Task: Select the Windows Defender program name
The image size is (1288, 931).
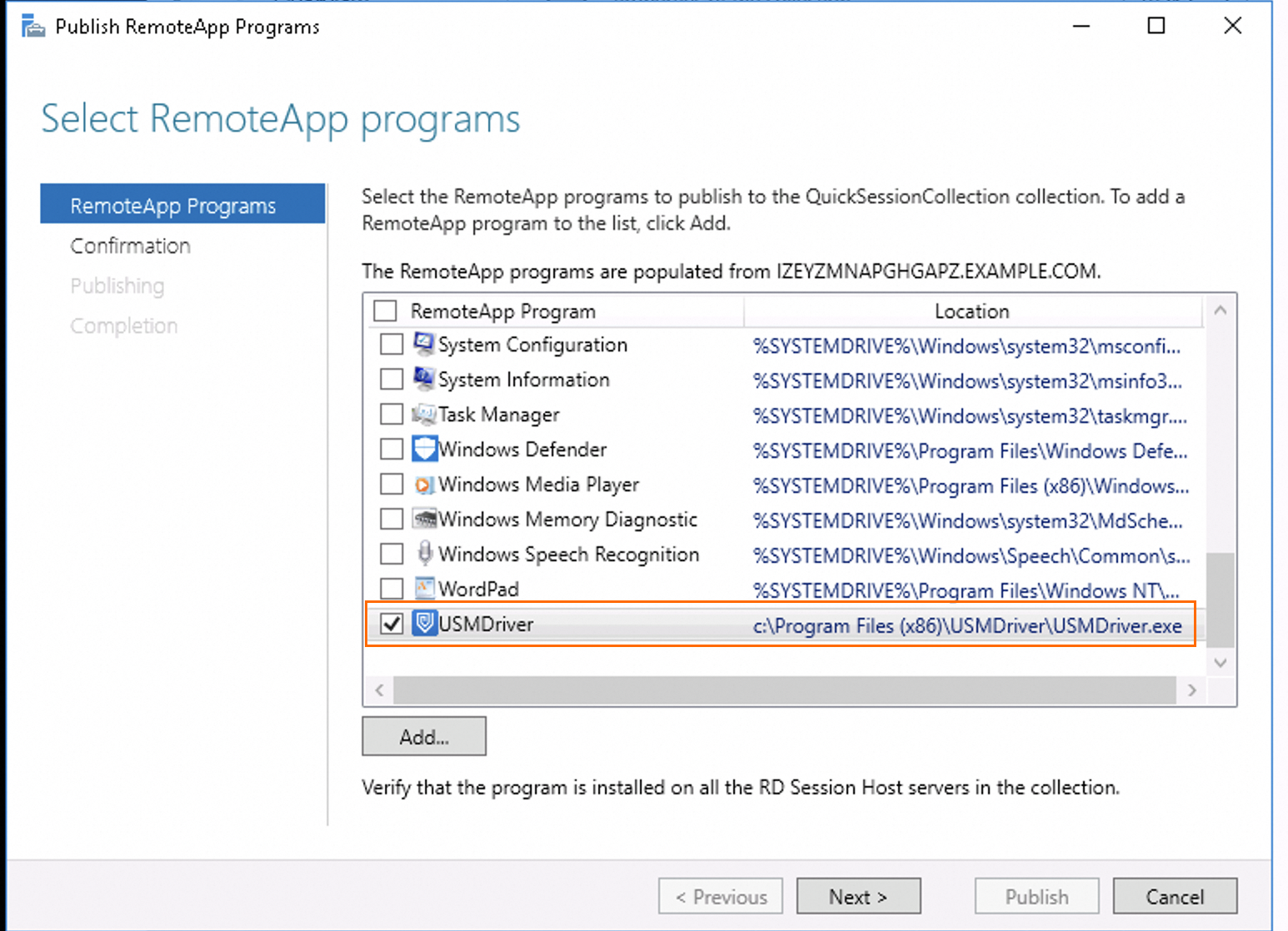Action: click(522, 450)
